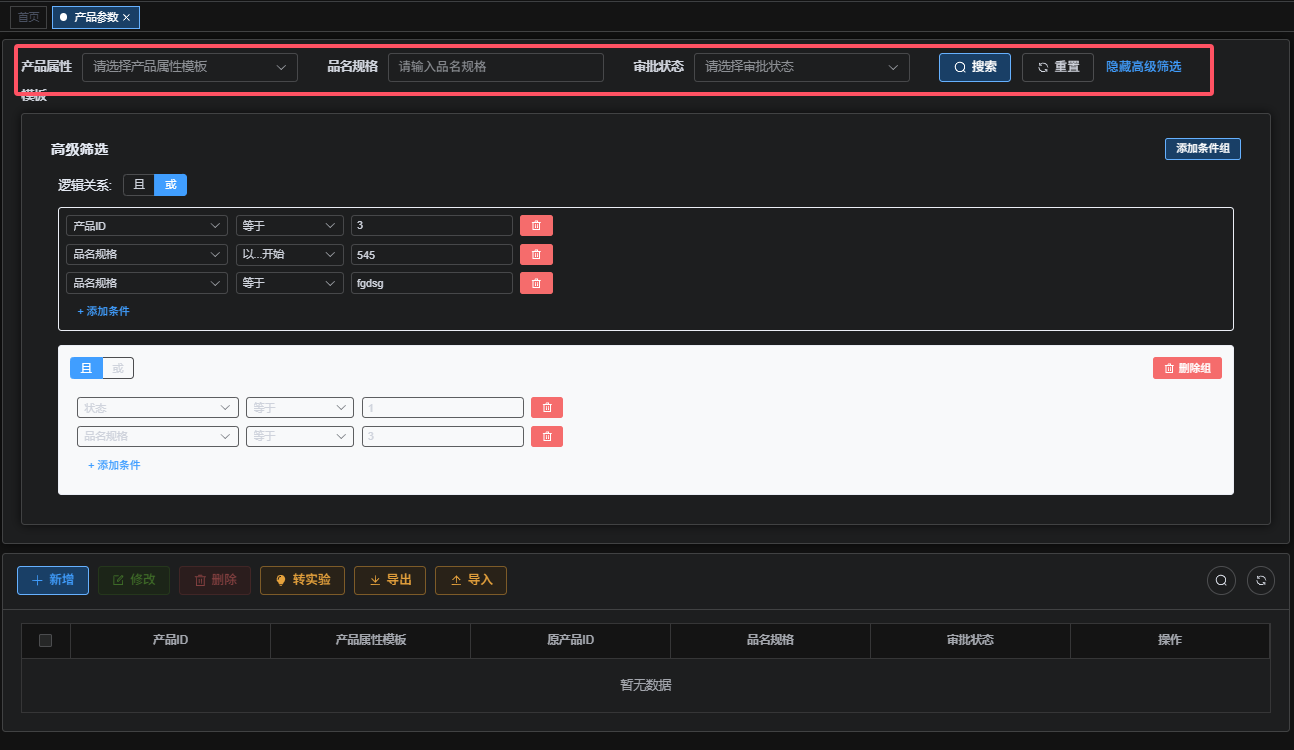1294x750 pixels.
Task: Tick the select-all checkbox in table header
Action: point(45,640)
